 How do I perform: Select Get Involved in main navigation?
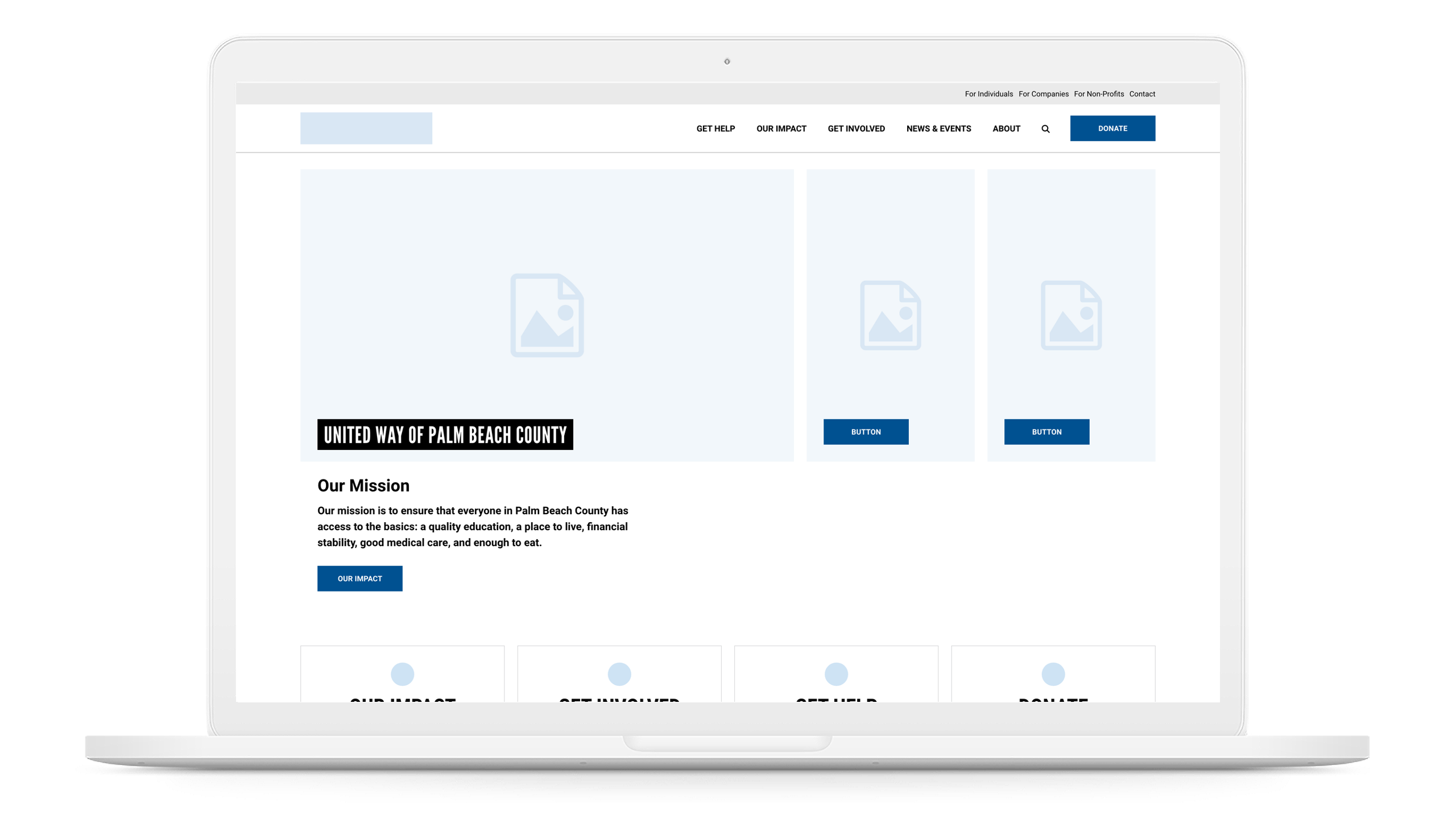click(x=856, y=129)
